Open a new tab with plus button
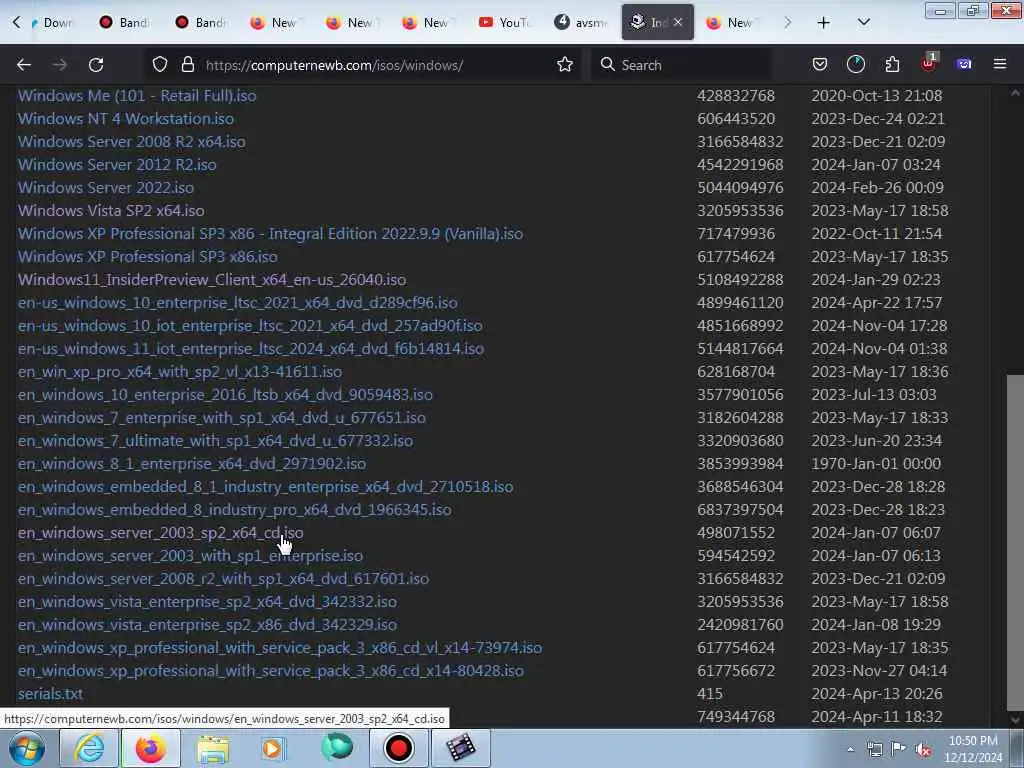Screen dimensions: 1024x768 [x=824, y=23]
